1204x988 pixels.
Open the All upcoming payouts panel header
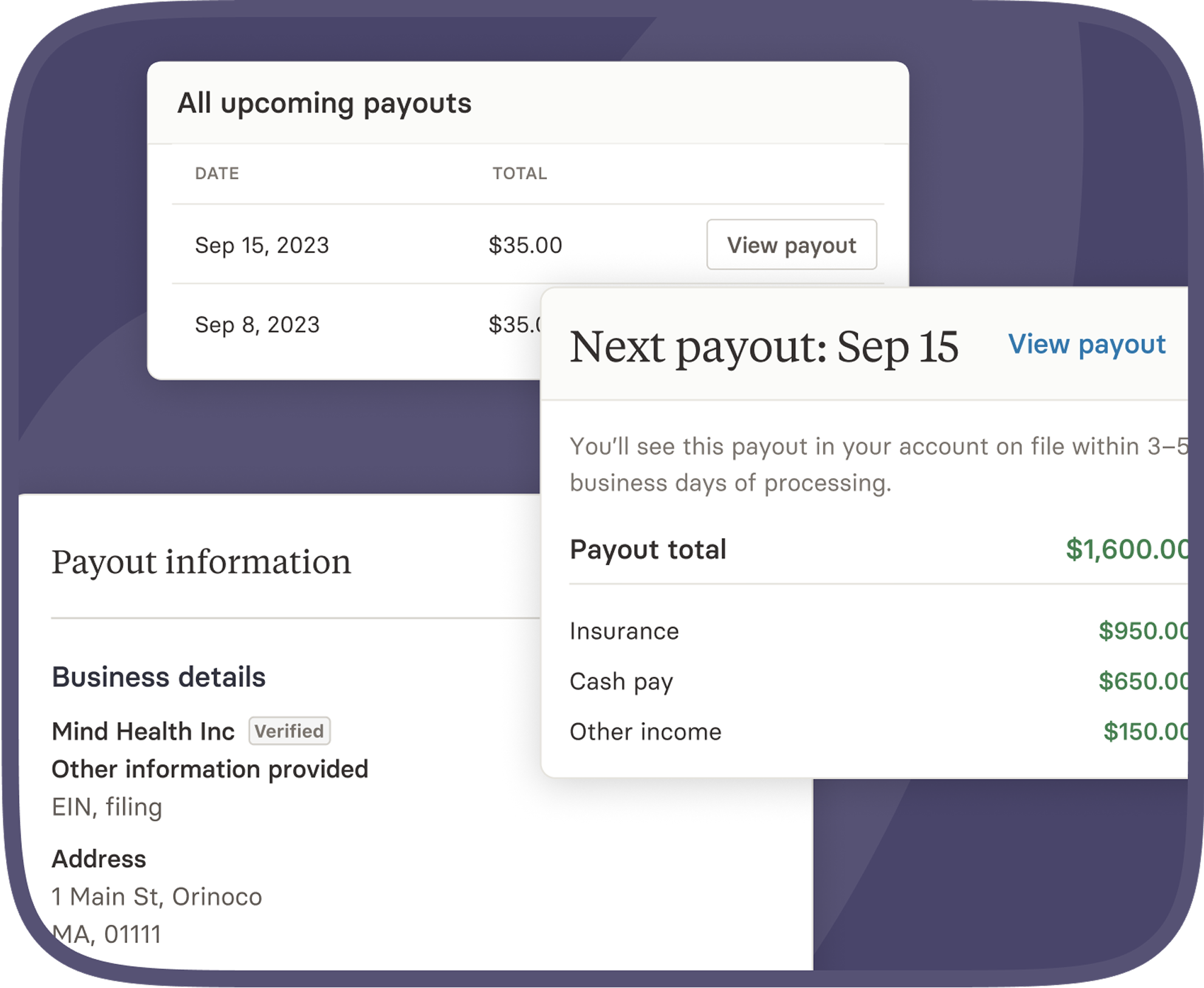click(325, 102)
